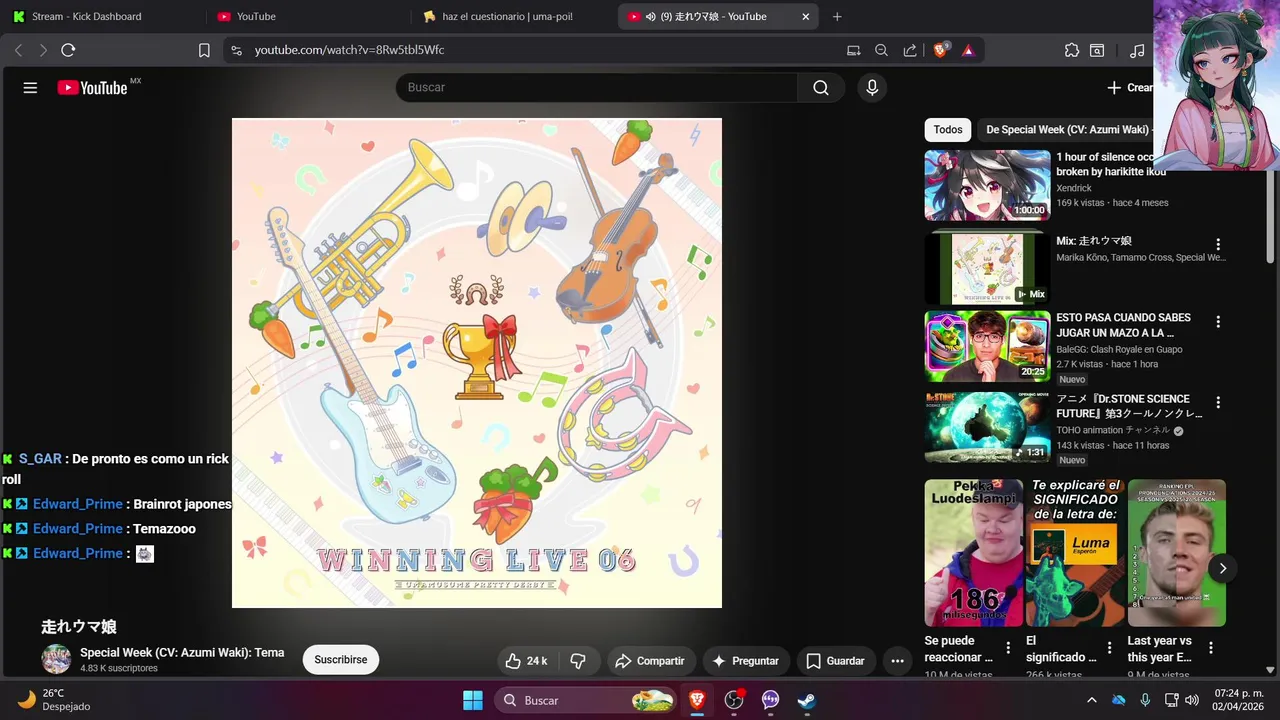
Task: Reload the page using the refresh icon
Action: tap(68, 50)
